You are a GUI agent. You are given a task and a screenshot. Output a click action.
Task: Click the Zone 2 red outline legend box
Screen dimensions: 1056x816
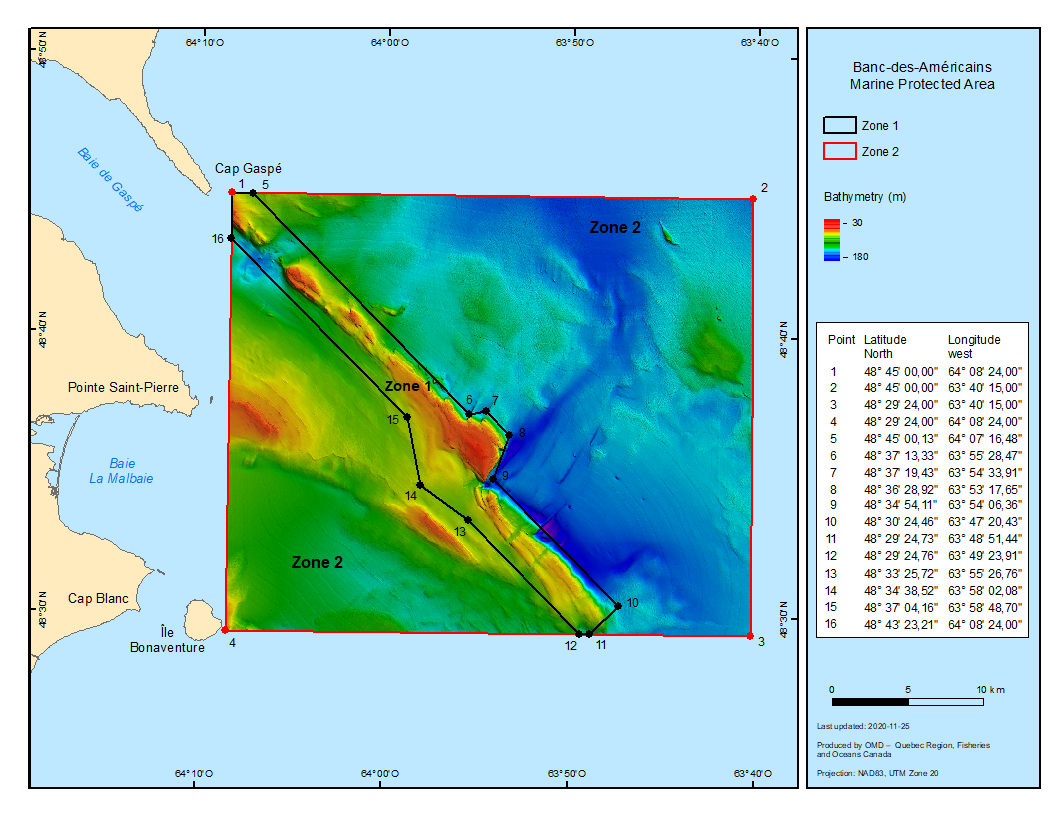[839, 151]
